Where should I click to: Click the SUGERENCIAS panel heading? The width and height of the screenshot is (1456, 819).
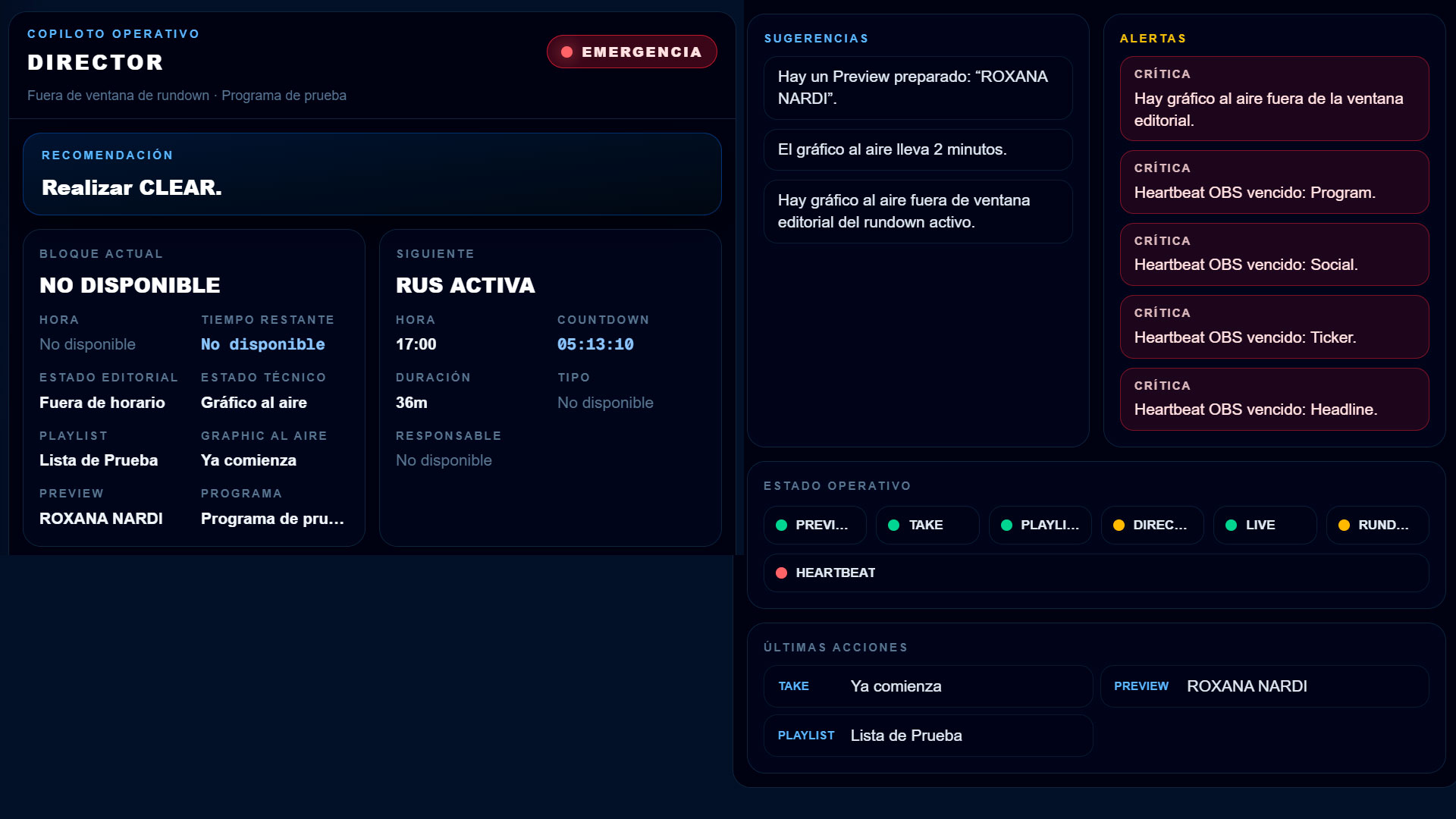(x=817, y=39)
